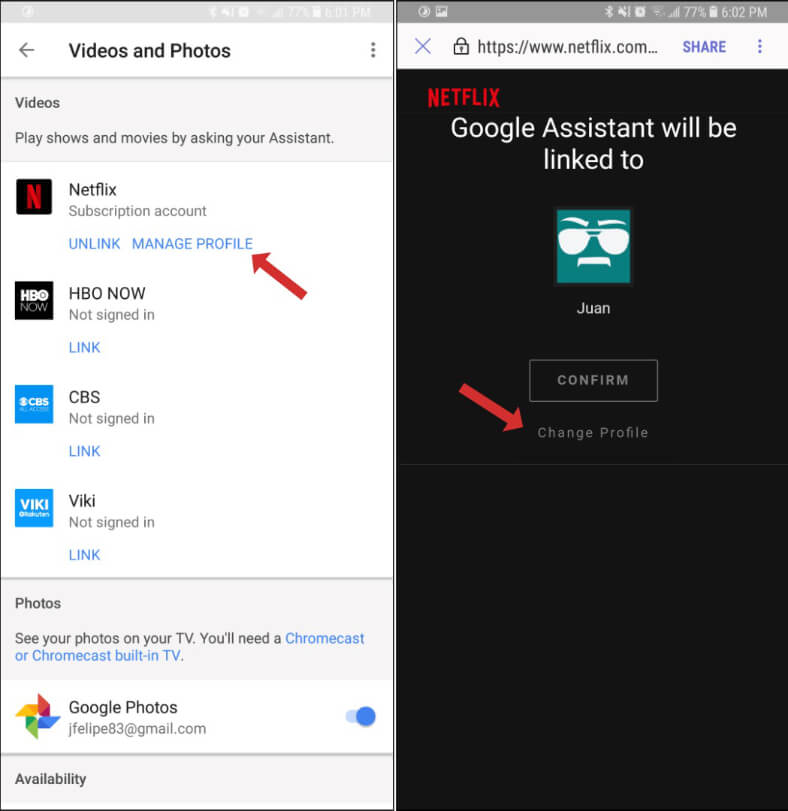Open the Chromecast or Chromecast built-in TV link
The image size is (788, 811).
click(189, 647)
